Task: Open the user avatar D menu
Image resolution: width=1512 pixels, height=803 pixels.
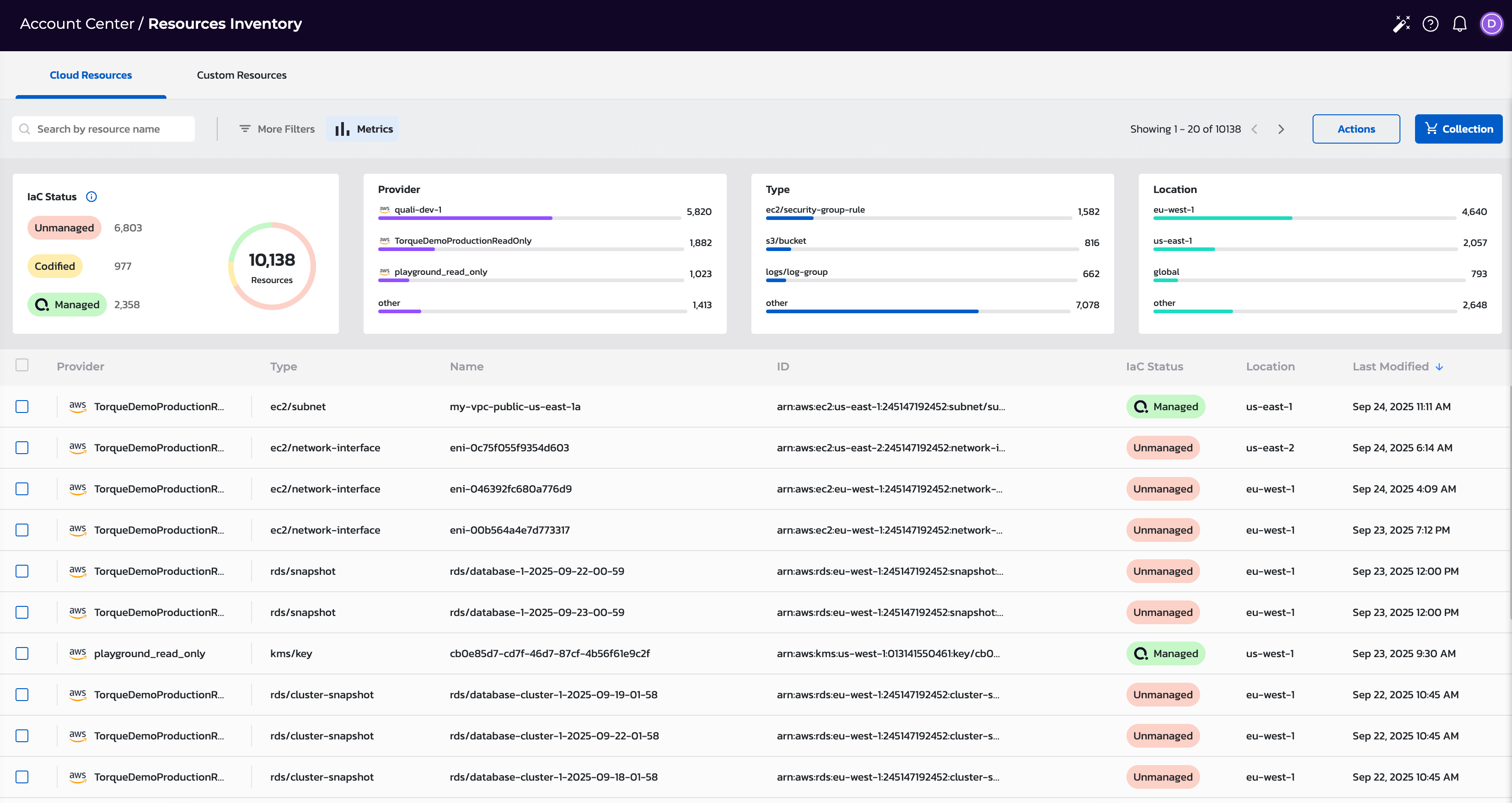Action: tap(1491, 24)
